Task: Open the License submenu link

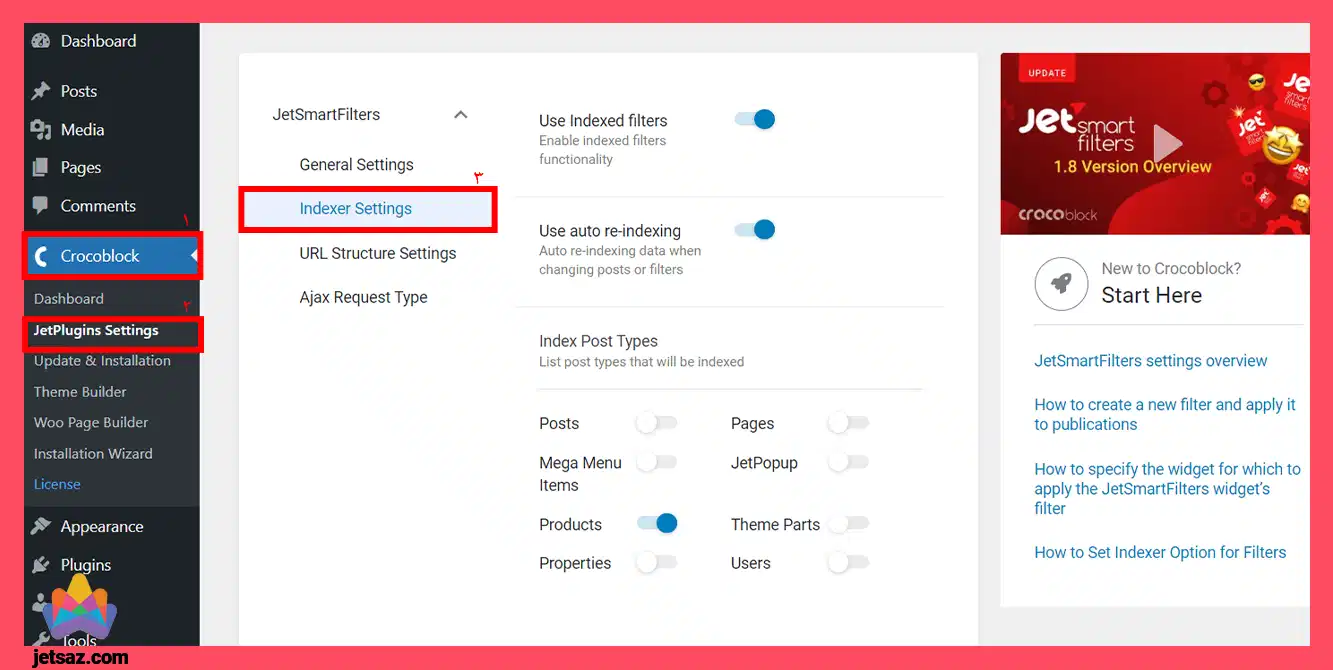Action: (x=57, y=484)
